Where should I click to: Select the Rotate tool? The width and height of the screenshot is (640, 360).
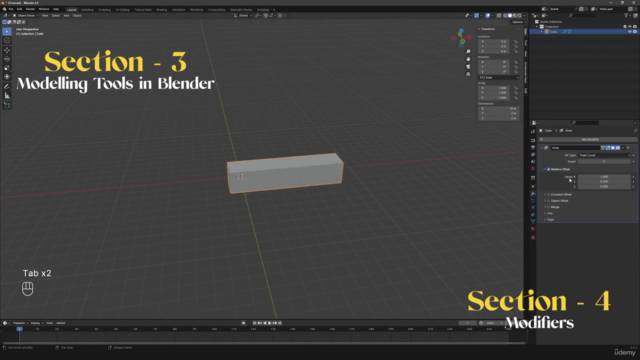point(7,59)
